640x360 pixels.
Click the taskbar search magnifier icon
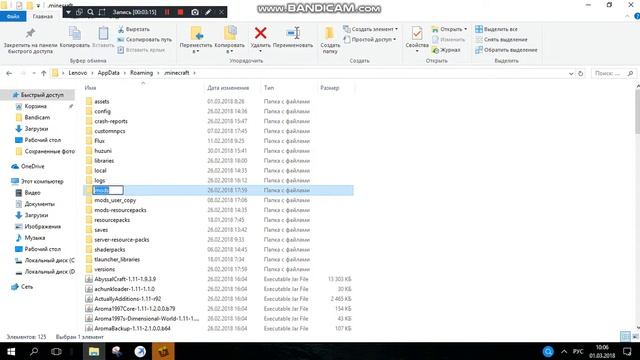[34, 351]
